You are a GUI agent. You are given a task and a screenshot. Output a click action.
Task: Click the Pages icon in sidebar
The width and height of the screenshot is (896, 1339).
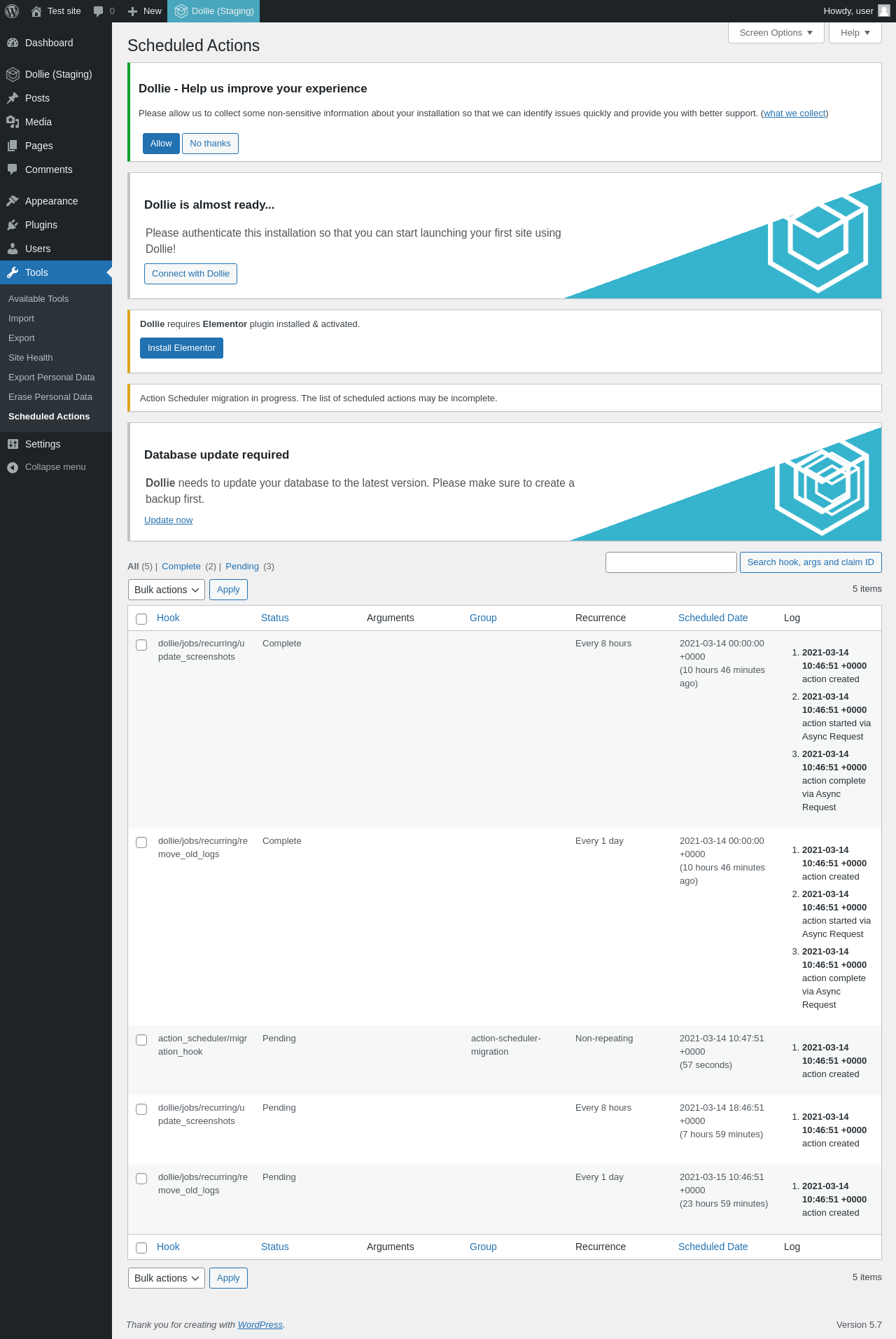[x=13, y=146]
